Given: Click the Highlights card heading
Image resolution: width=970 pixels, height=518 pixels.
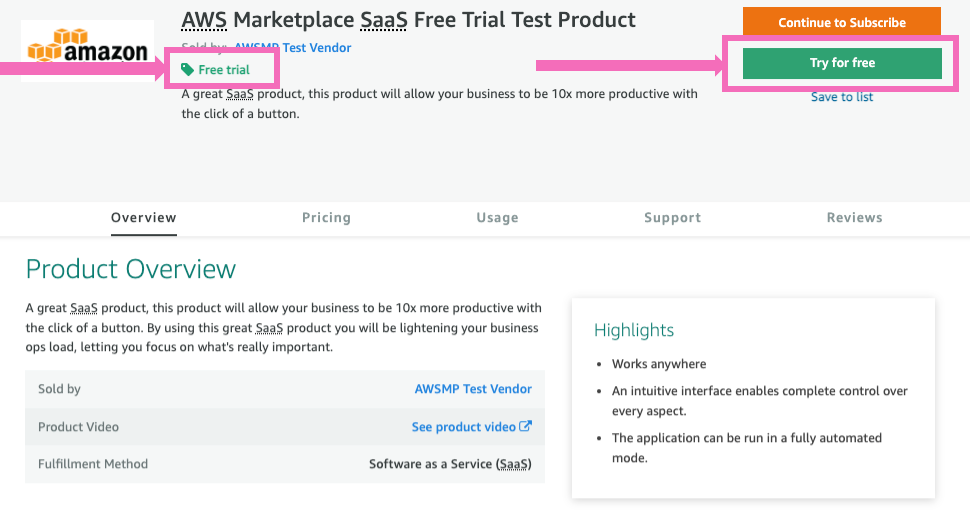Looking at the screenshot, I should 634,330.
